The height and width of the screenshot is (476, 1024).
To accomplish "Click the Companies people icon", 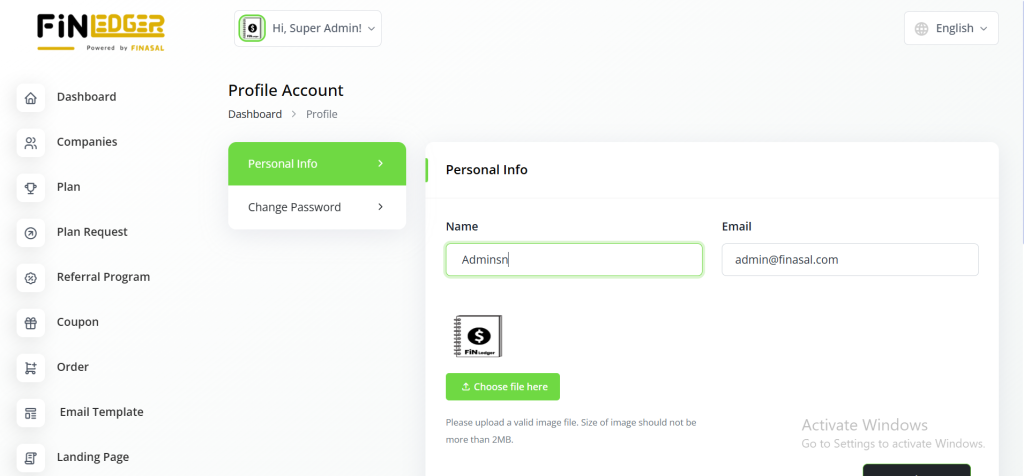I will [x=31, y=143].
